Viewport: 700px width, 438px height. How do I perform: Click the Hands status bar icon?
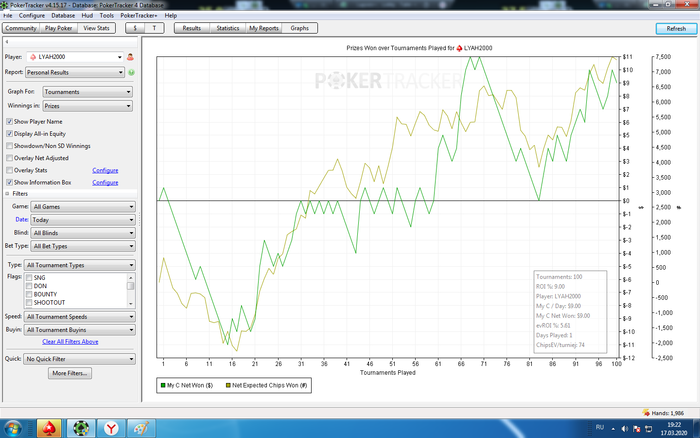click(x=646, y=413)
